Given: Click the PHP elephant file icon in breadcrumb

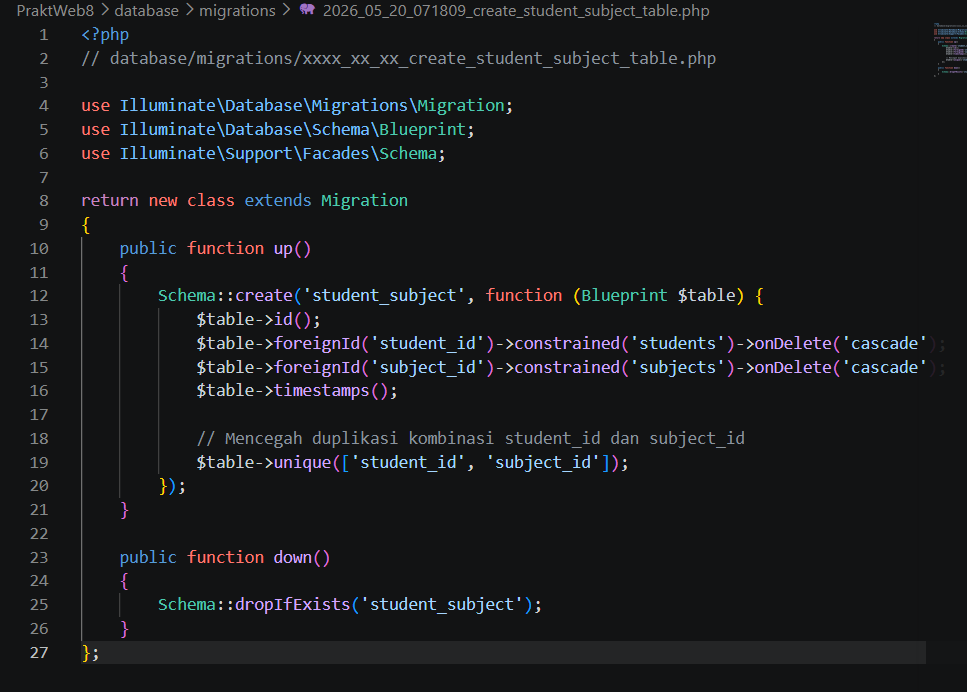Looking at the screenshot, I should point(307,9).
